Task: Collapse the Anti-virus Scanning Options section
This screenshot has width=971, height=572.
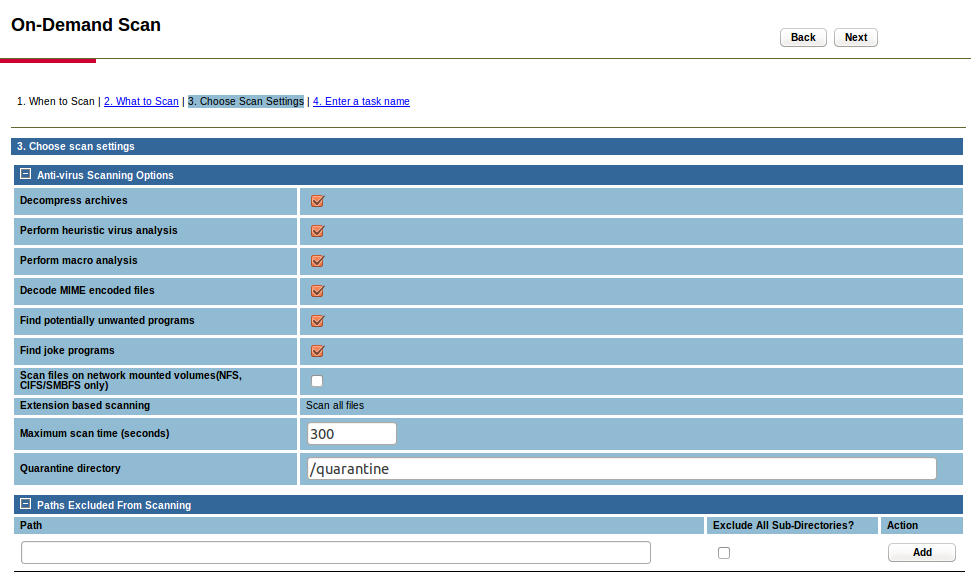Action: coord(26,175)
